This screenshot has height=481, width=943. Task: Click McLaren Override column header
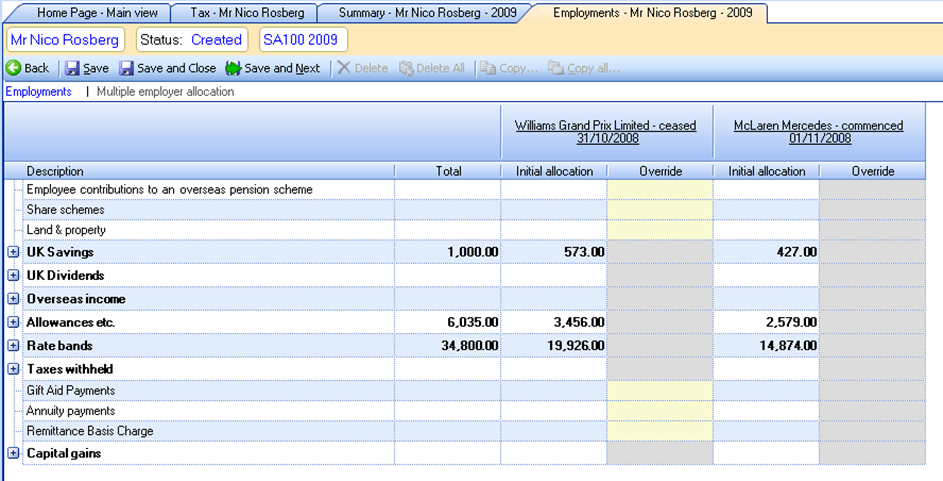(x=873, y=171)
